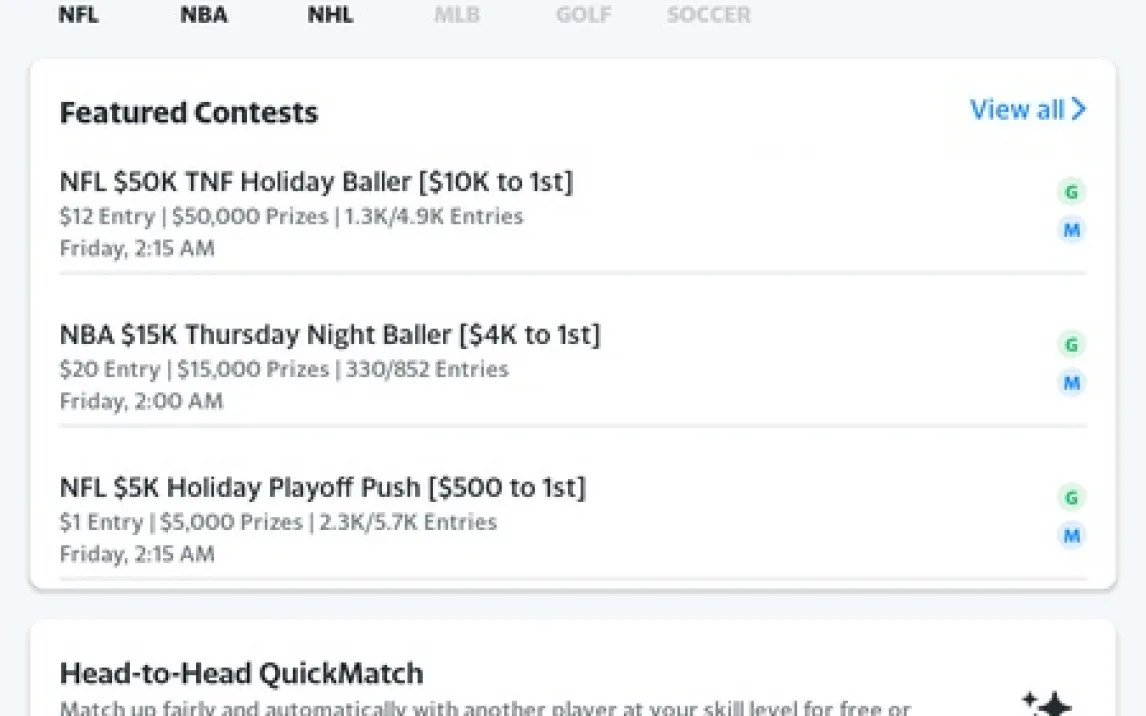Switch to the NFL tab
Image resolution: width=1146 pixels, height=716 pixels.
coord(79,15)
